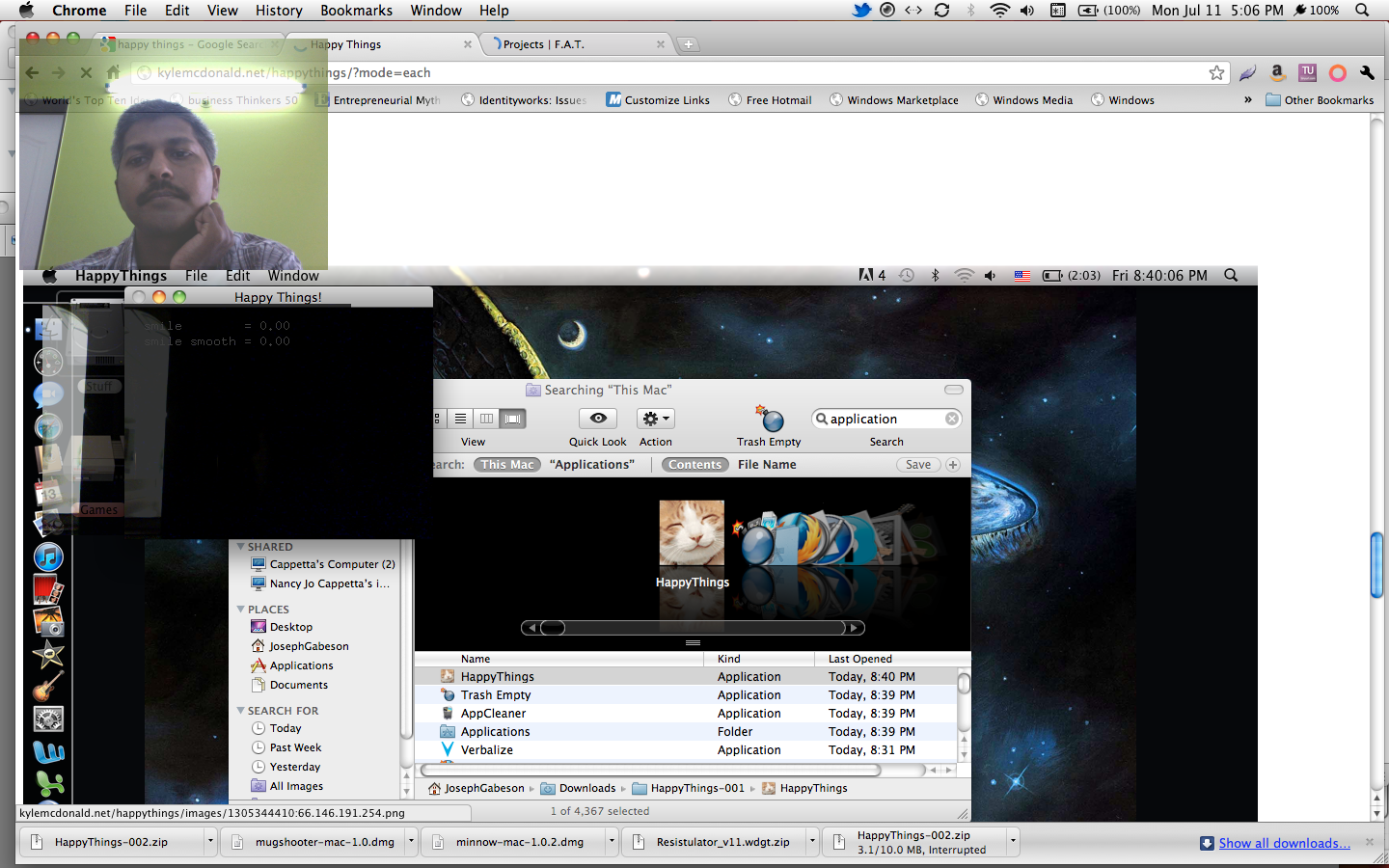Click the red circle extension icon
The image size is (1389, 868).
coord(1338,72)
